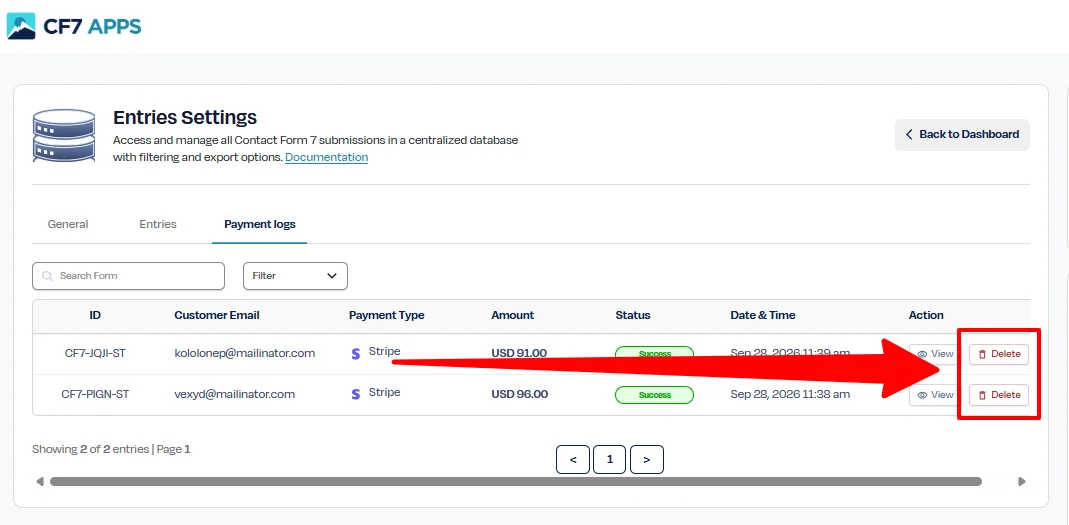Click the Date & Time column header
The height and width of the screenshot is (525, 1069).
pyautogui.click(x=762, y=315)
